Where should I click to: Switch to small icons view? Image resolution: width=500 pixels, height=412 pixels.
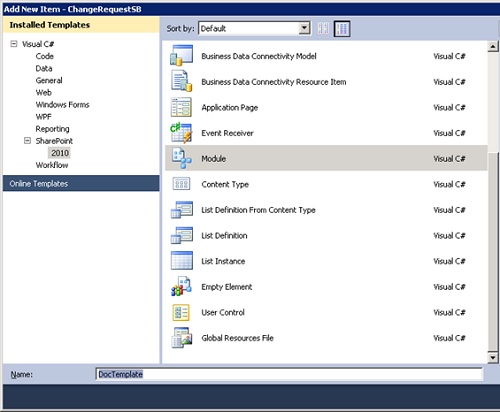pos(323,29)
